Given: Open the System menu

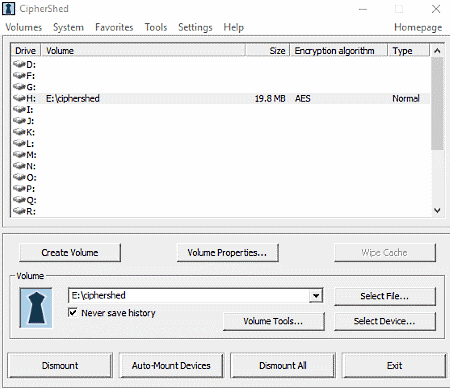Looking at the screenshot, I should click(68, 27).
